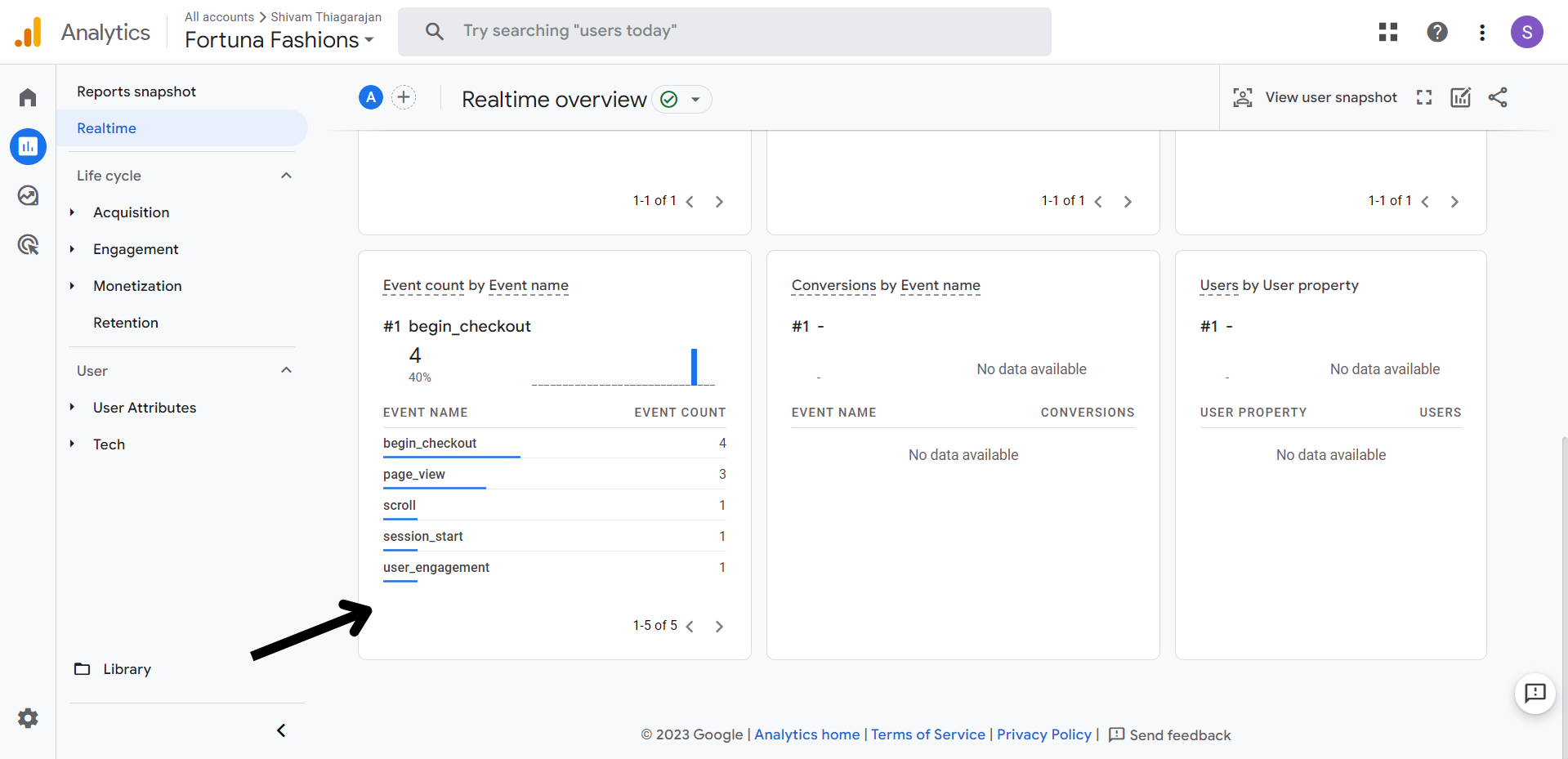Image resolution: width=1568 pixels, height=759 pixels.
Task: Enter fullscreen mode for the report
Action: pos(1423,97)
